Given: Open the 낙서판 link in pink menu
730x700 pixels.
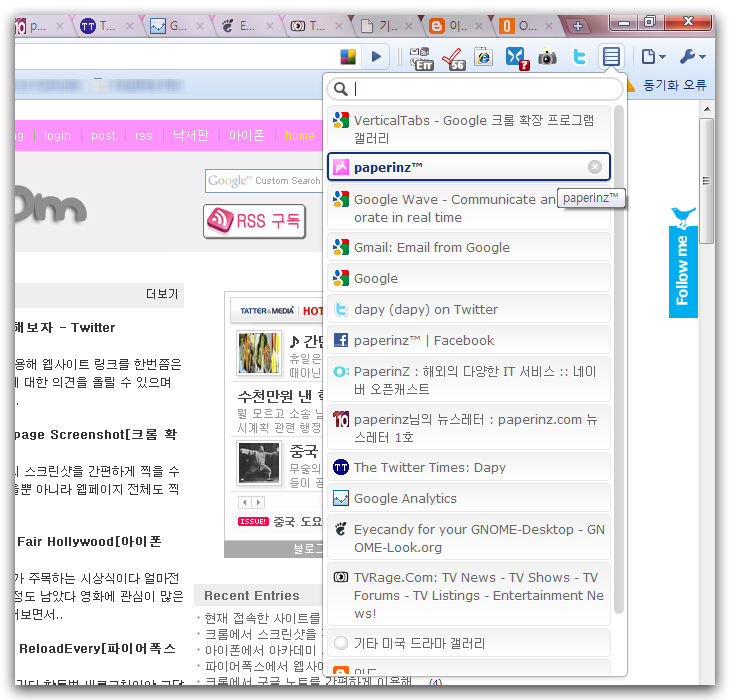Looking at the screenshot, I should tap(191, 135).
